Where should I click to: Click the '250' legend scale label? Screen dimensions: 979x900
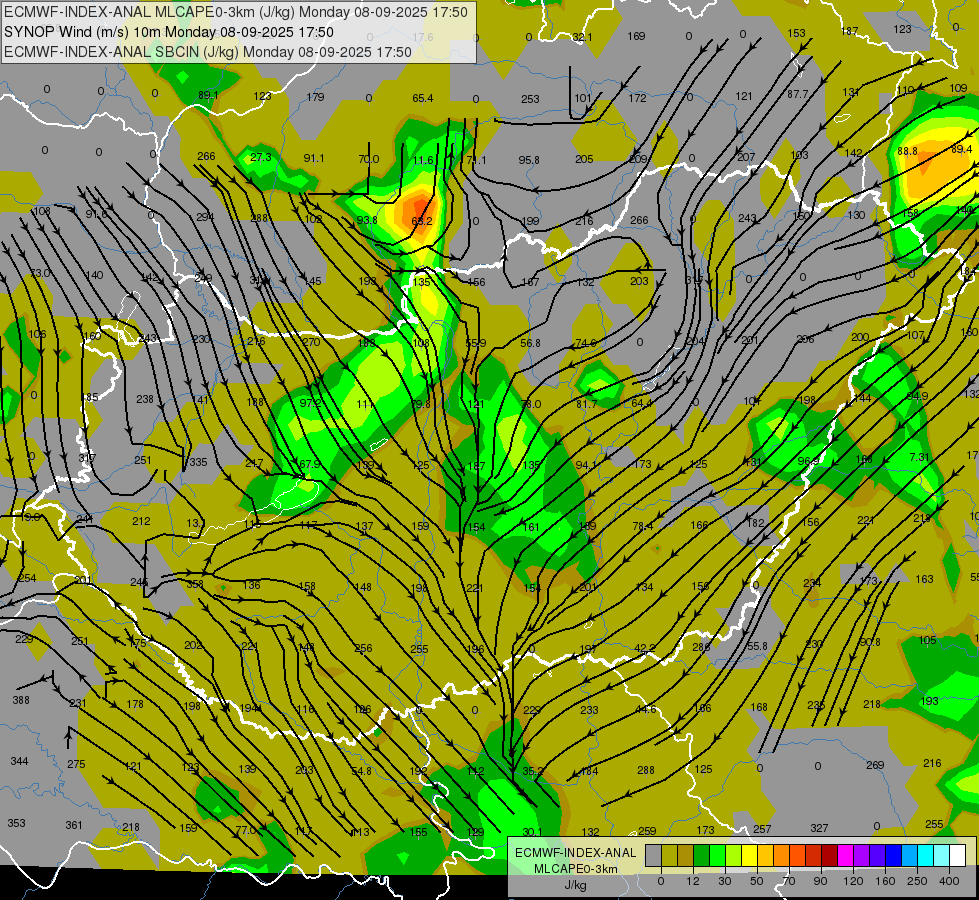pyautogui.click(x=917, y=881)
